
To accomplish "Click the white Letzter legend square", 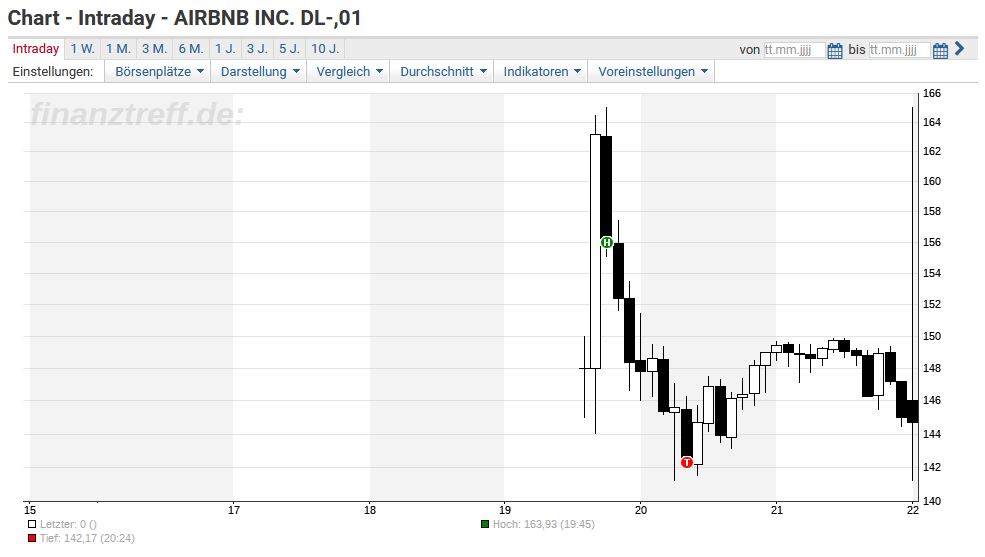I will 32,524.
